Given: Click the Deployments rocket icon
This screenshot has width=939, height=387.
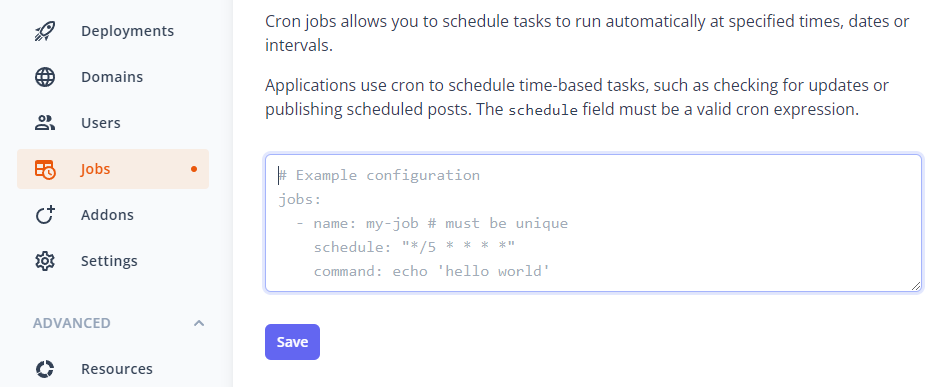Looking at the screenshot, I should 45,31.
